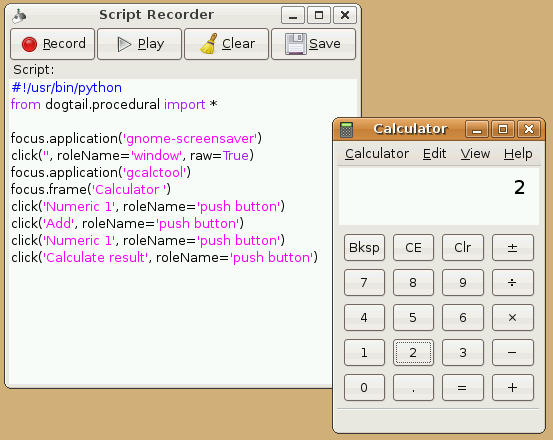Click the focused 2 key on the calculator
This screenshot has height=440, width=553.
pyautogui.click(x=413, y=353)
